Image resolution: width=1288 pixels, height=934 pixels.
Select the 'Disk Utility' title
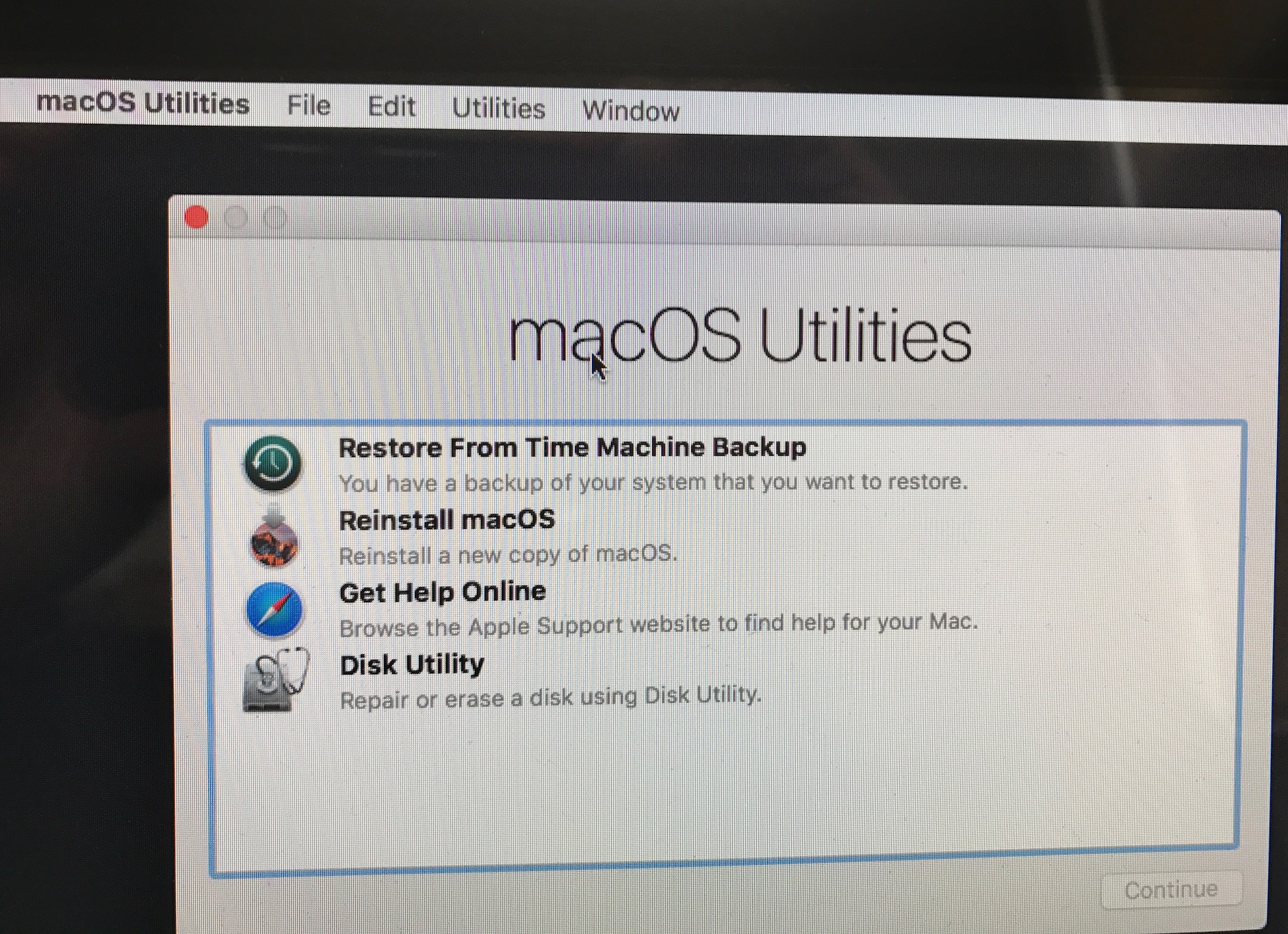click(x=412, y=664)
